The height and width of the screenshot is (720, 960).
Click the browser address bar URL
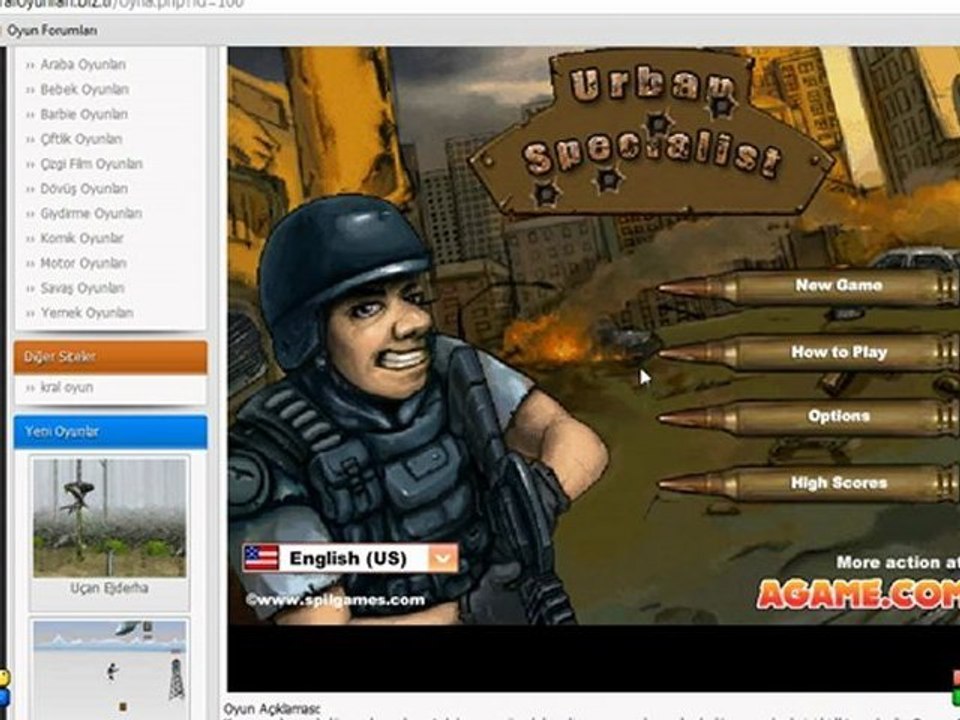(122, 4)
